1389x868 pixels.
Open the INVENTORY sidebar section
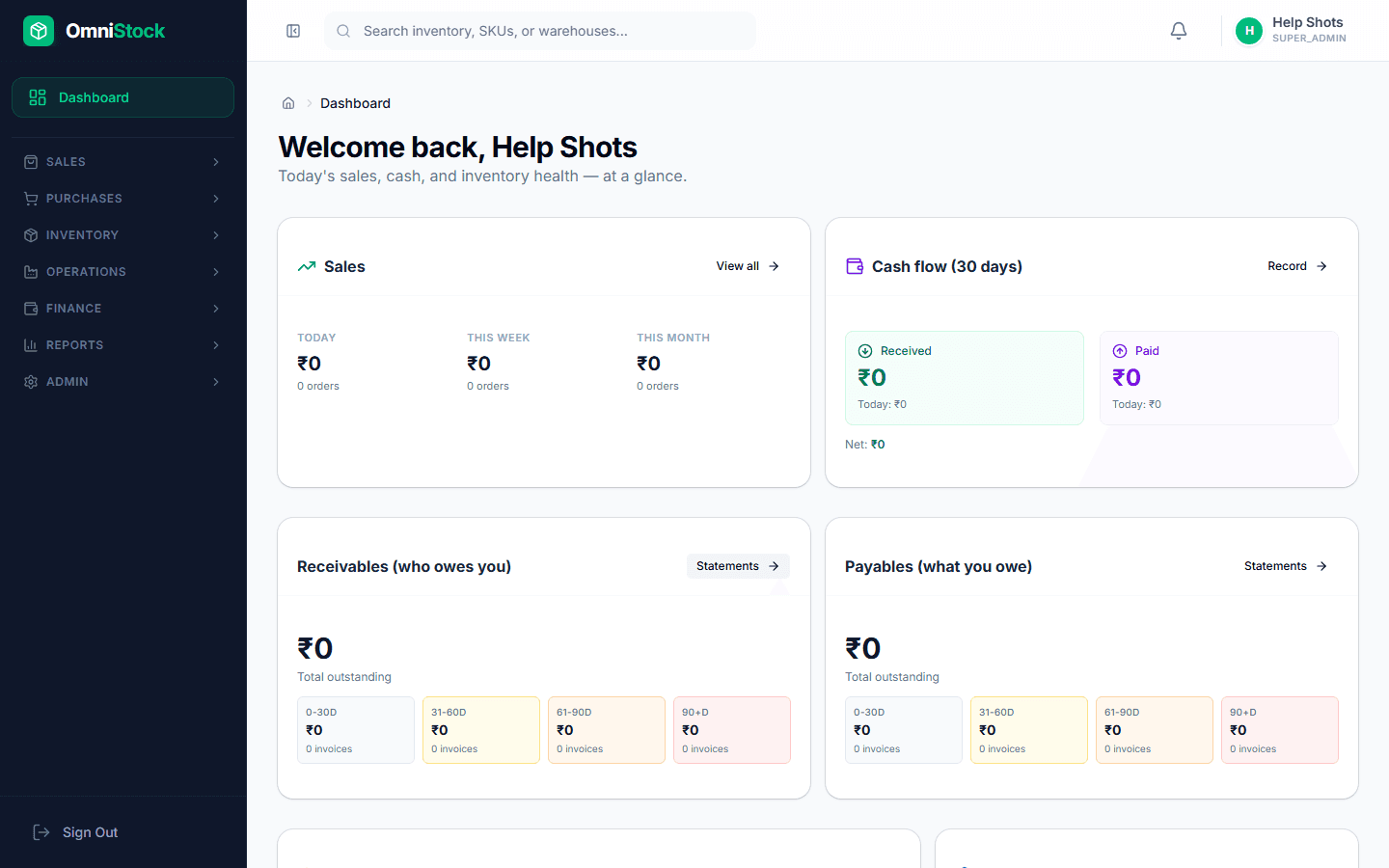tap(123, 235)
